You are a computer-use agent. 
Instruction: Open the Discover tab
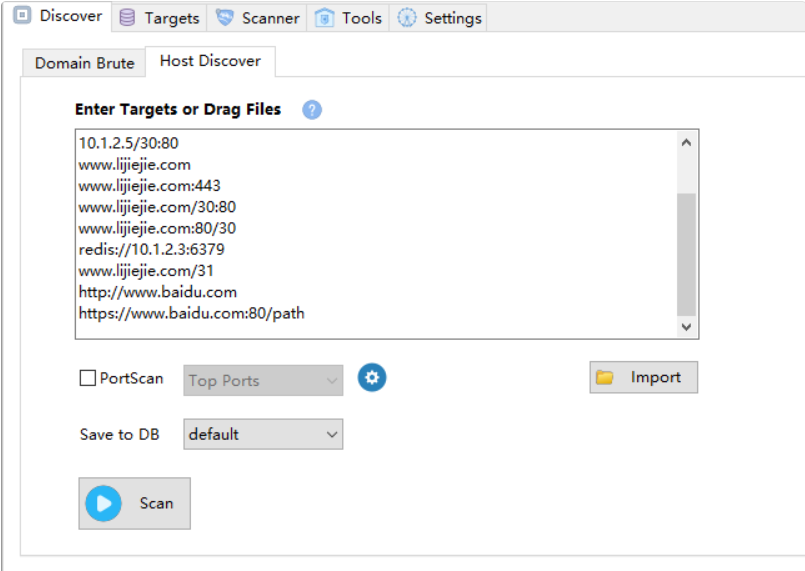click(58, 16)
